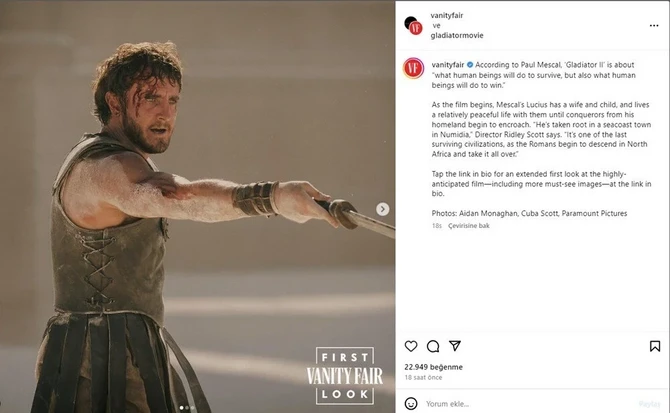Select the second carousel dot indicator
This screenshot has width=670, height=413.
tap(187, 408)
